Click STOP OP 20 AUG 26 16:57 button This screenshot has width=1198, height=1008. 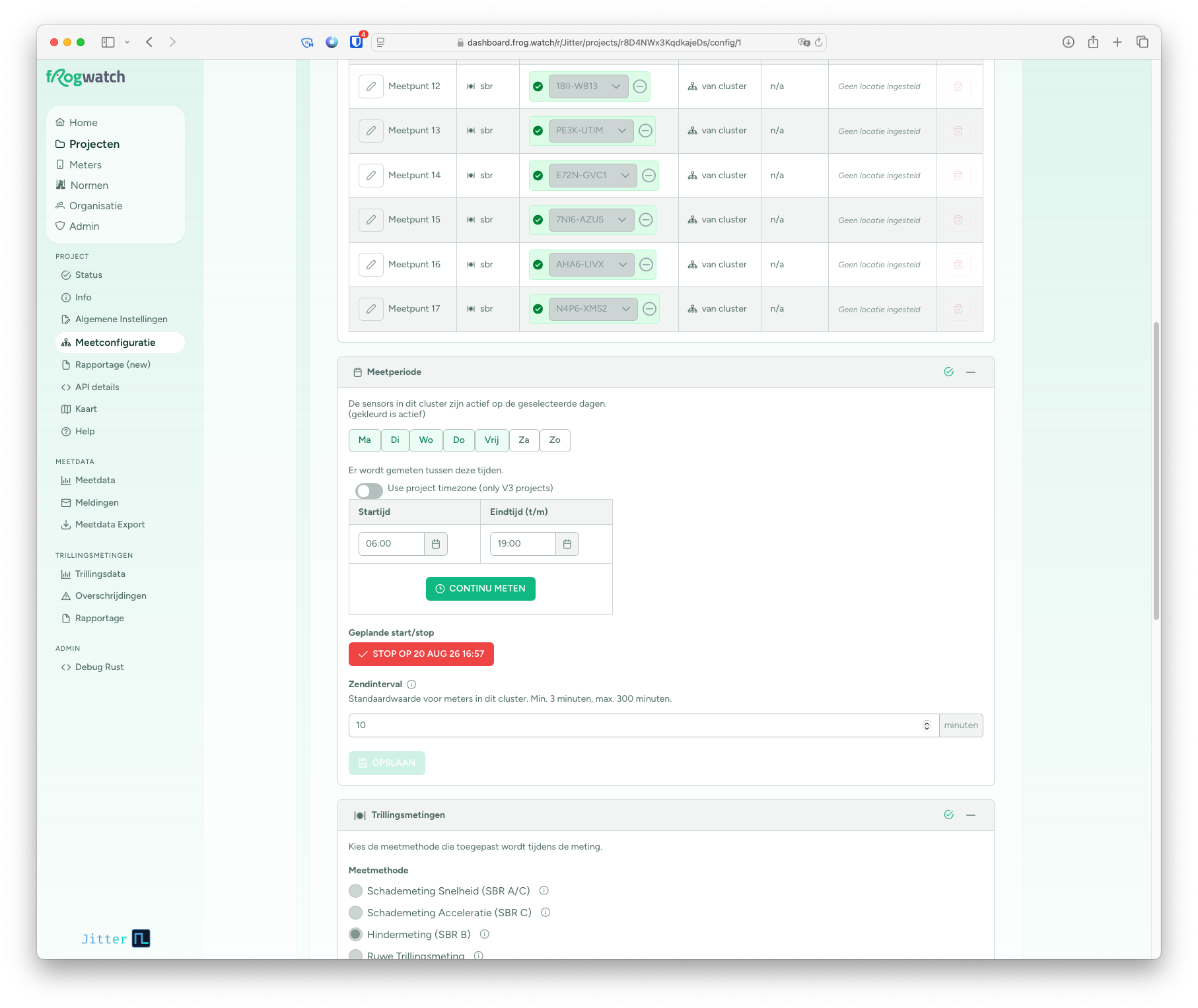[421, 654]
